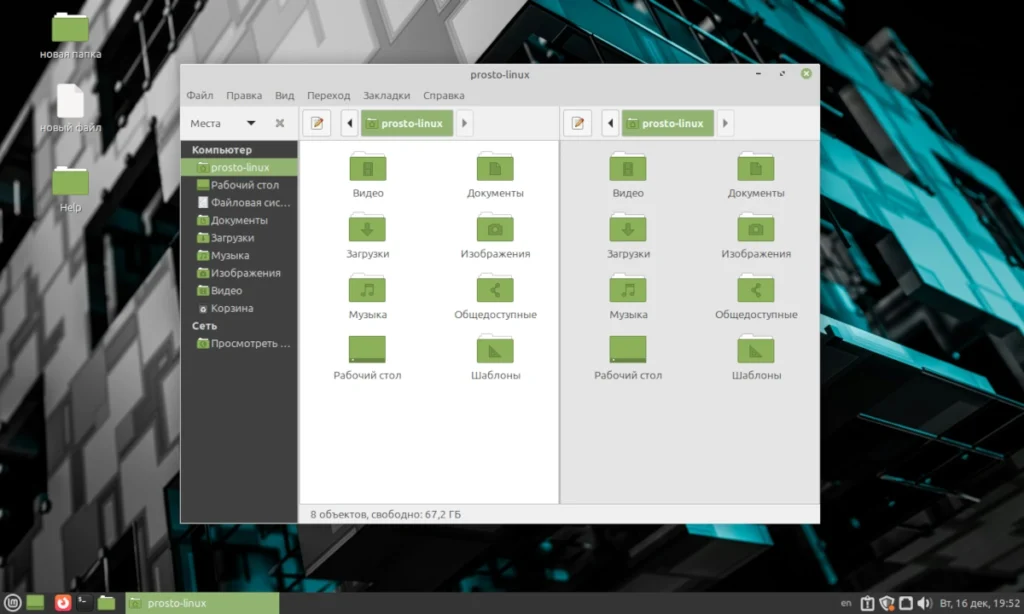The width and height of the screenshot is (1024, 614).
Task: Select Музыка folder in right pane
Action: click(628, 297)
